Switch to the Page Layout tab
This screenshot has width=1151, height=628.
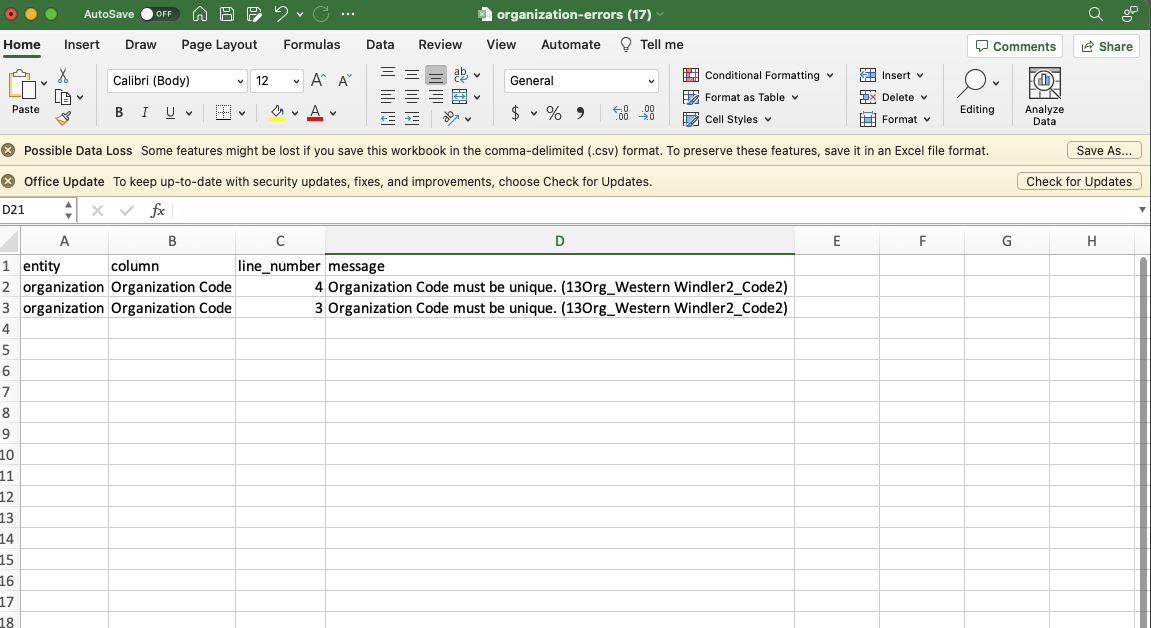(x=219, y=45)
